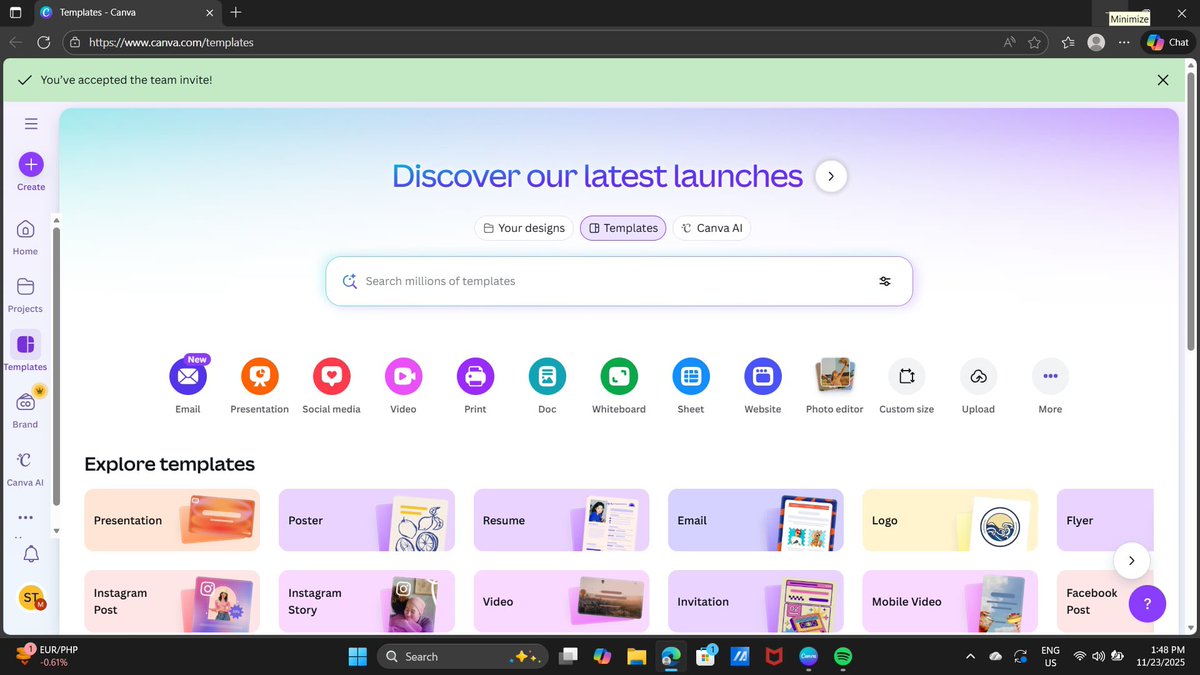Open the Email template category card
The image size is (1200, 675).
(x=756, y=520)
